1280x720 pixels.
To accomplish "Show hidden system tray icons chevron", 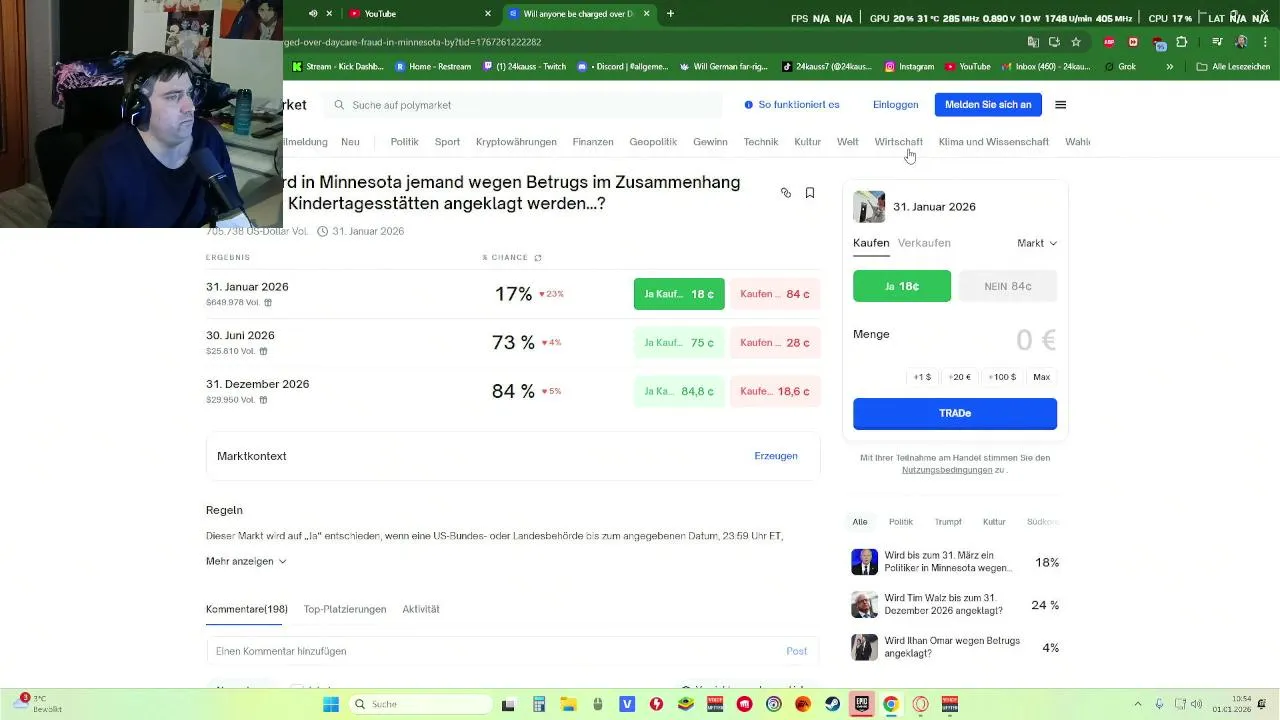I will [1138, 704].
